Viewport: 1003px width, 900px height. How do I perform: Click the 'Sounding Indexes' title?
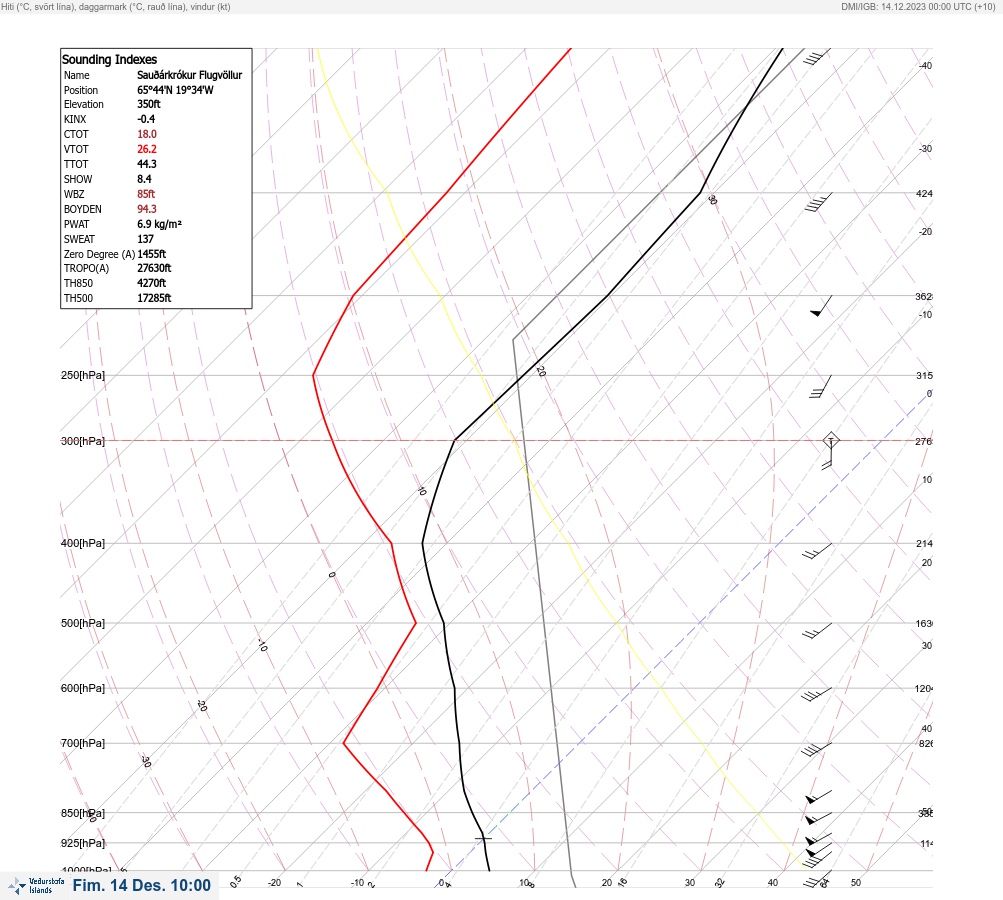click(x=109, y=59)
